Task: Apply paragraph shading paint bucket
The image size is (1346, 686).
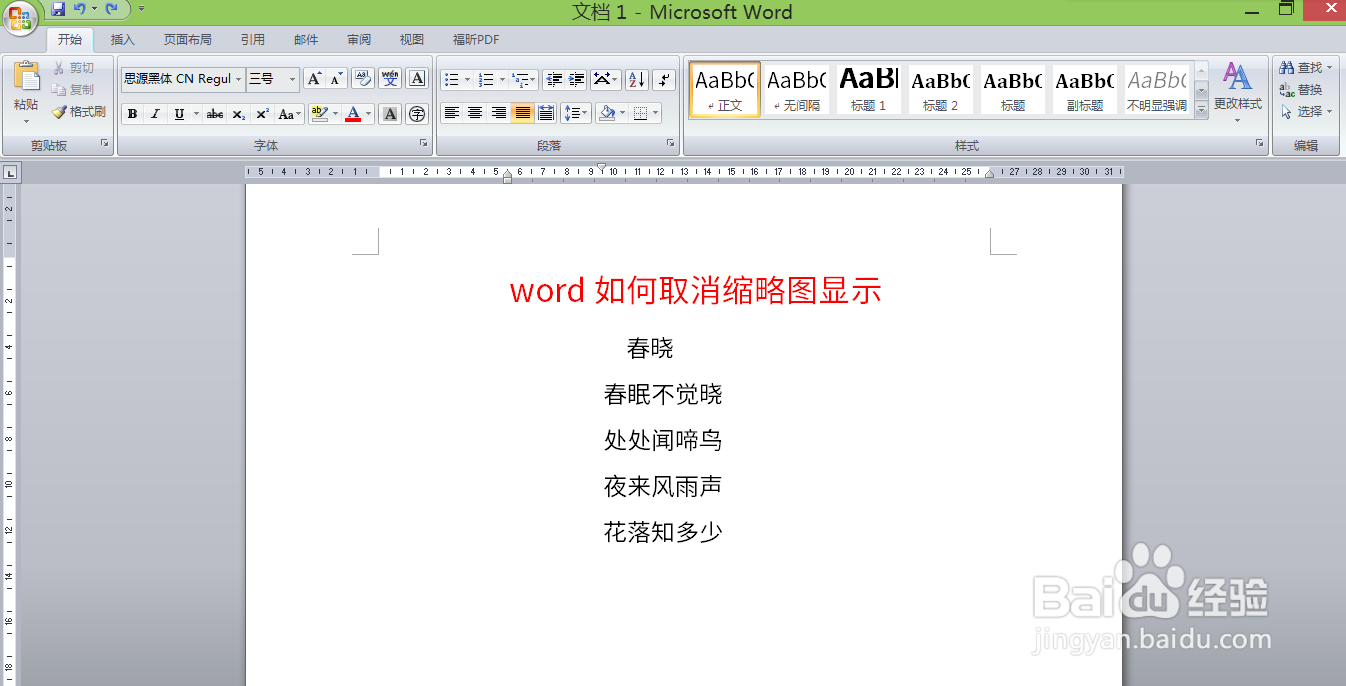Action: (605, 113)
